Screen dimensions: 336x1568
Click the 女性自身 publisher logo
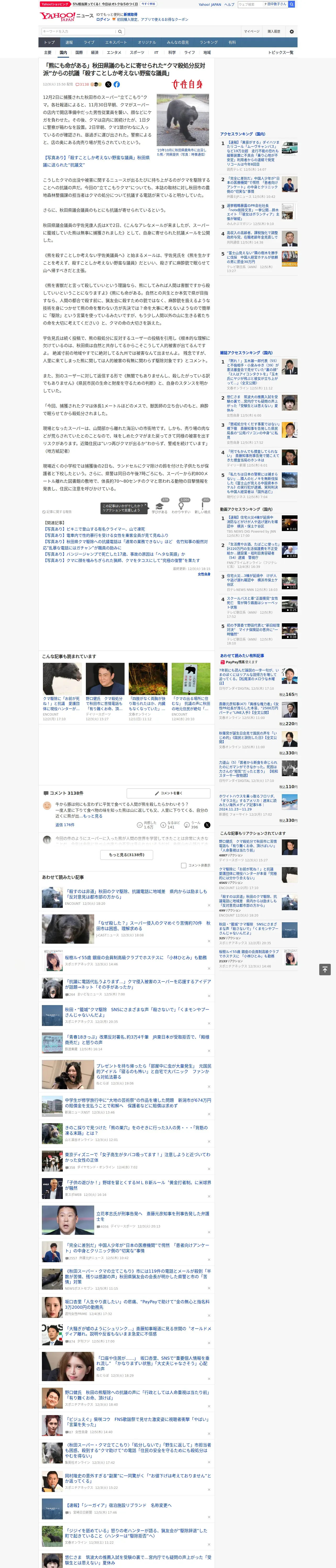tap(187, 85)
